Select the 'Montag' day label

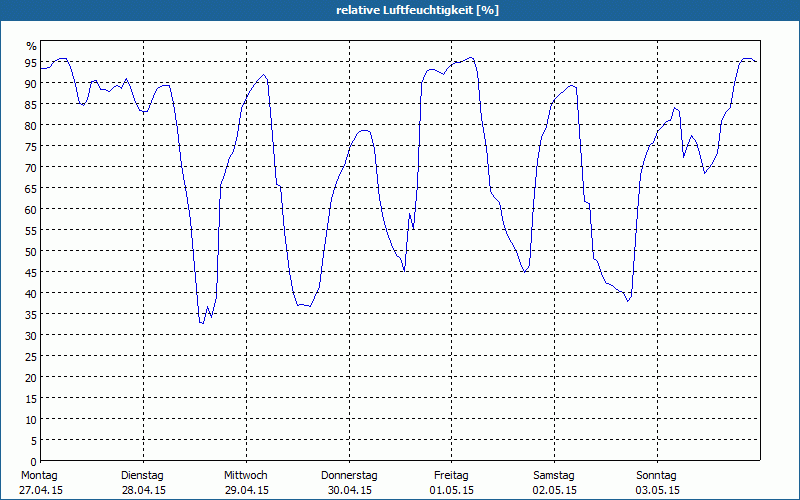coord(39,476)
